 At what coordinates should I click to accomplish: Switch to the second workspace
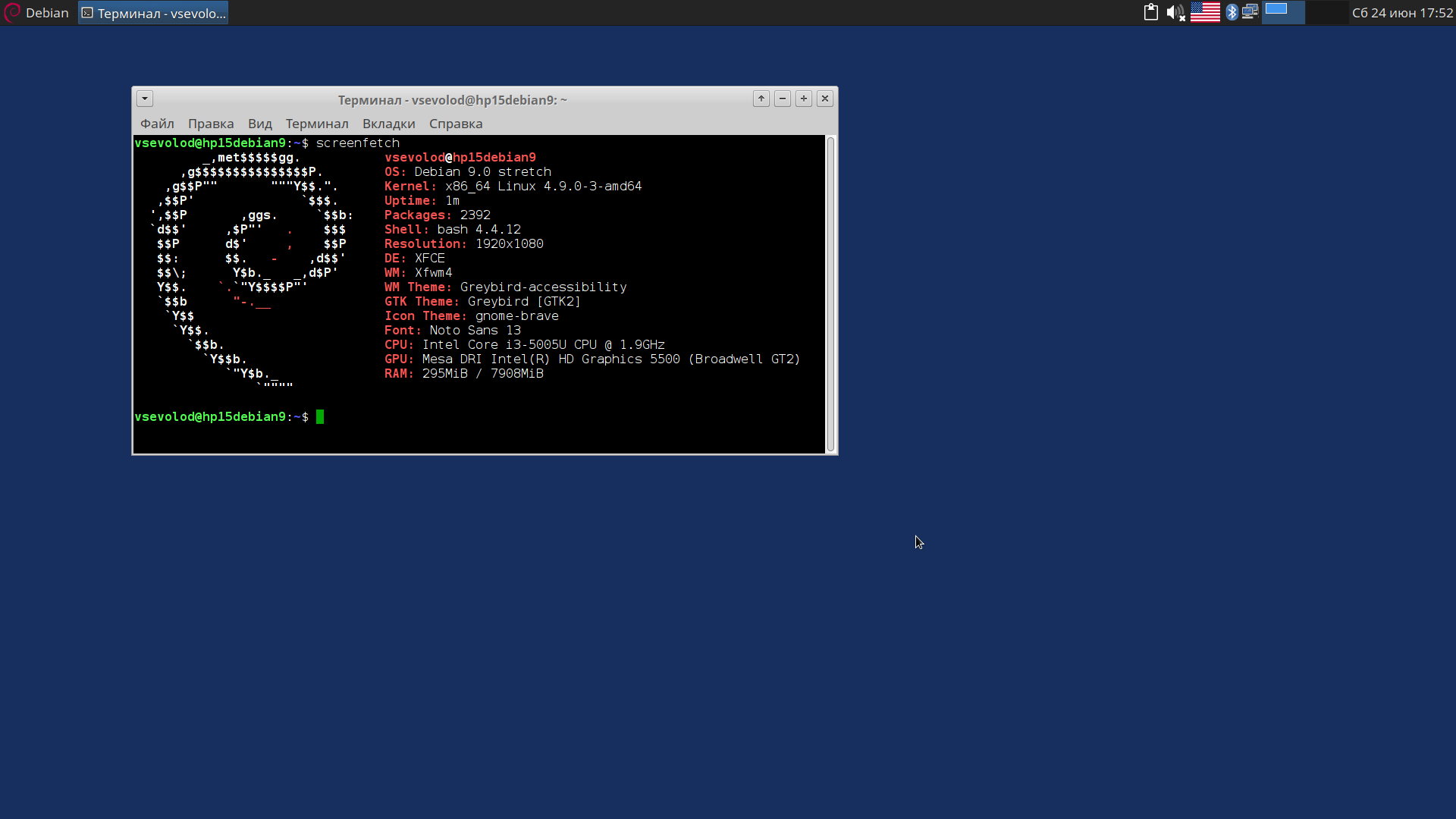pyautogui.click(x=1327, y=12)
